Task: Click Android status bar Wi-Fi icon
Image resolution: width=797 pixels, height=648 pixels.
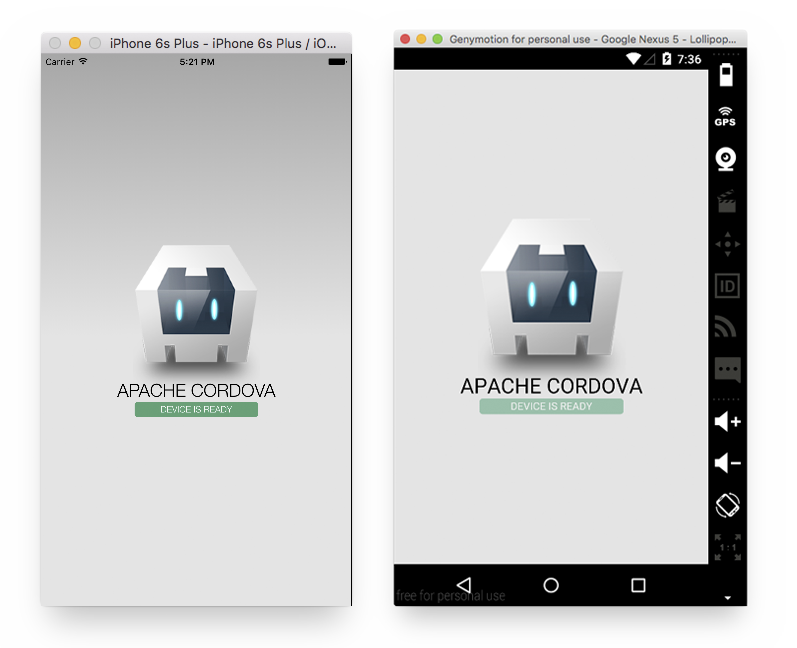Action: [633, 59]
